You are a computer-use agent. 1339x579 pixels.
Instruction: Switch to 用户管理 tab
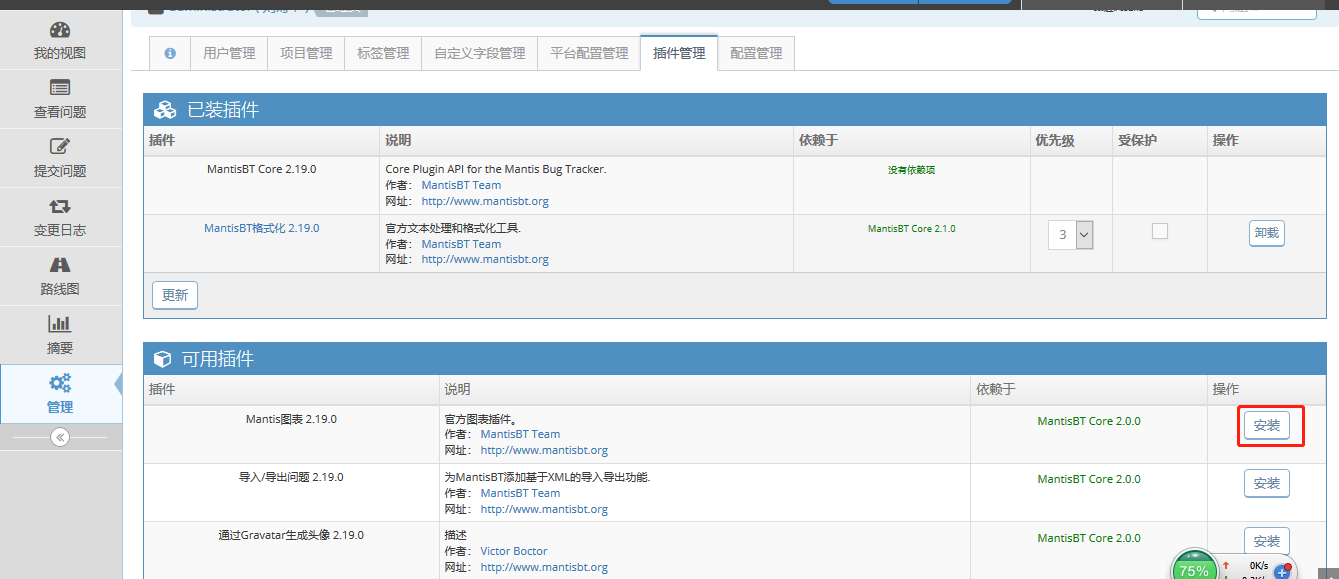(x=229, y=53)
